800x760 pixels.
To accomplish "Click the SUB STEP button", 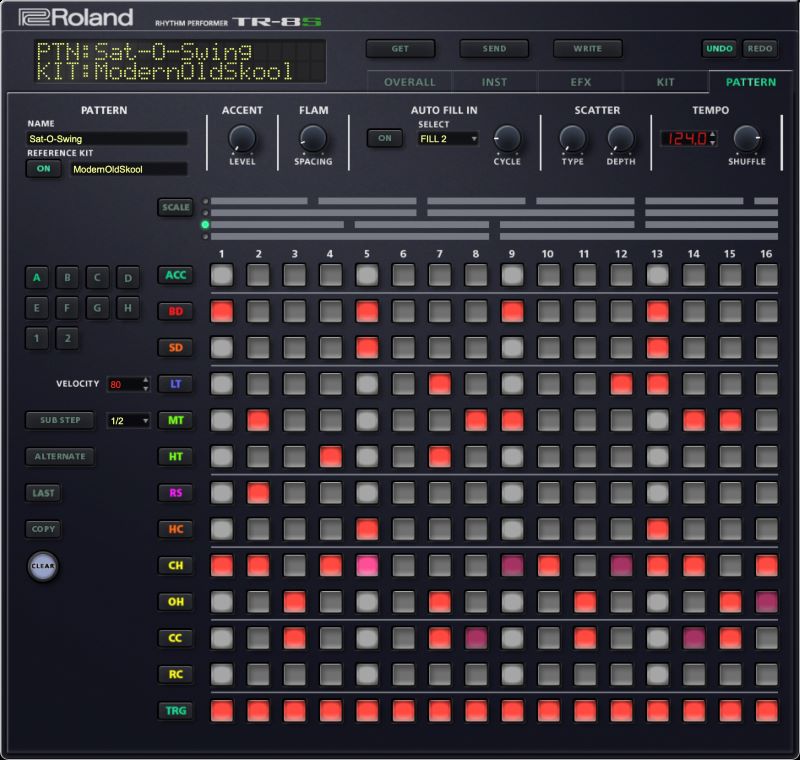I will pos(60,420).
